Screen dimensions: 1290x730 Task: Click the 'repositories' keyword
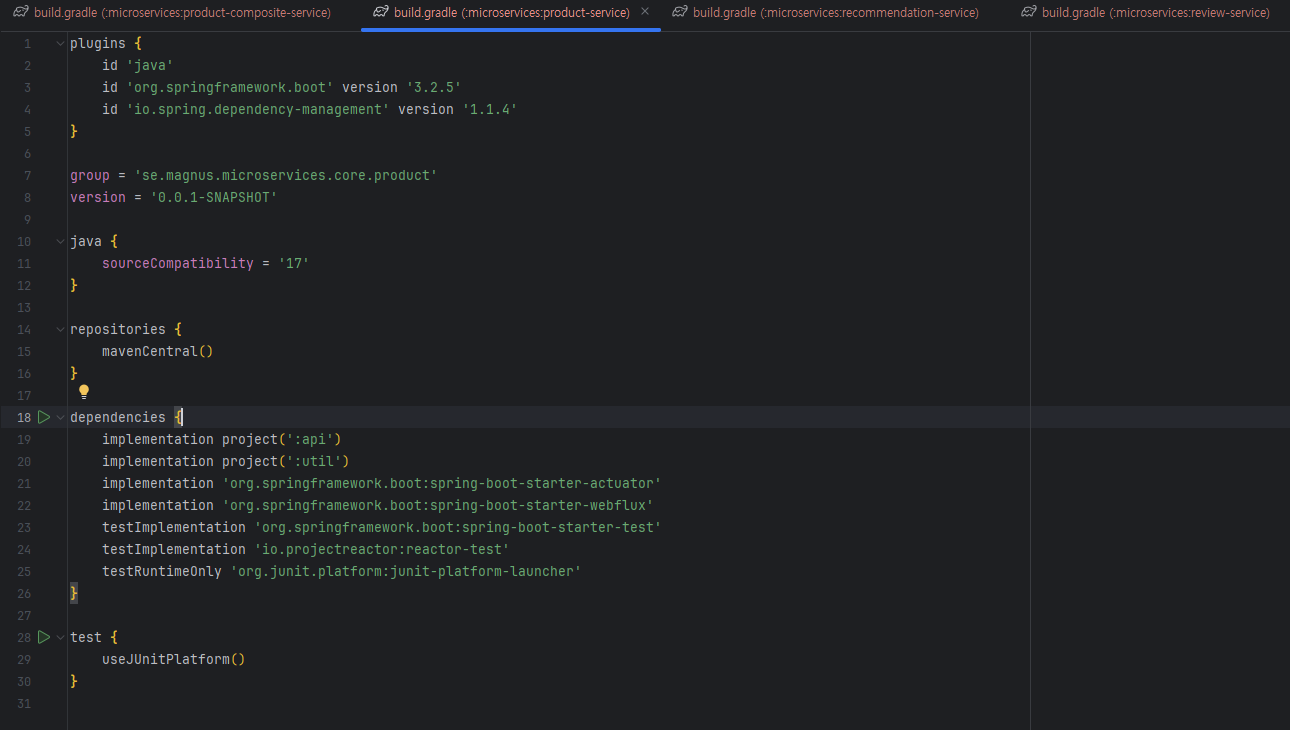click(118, 330)
